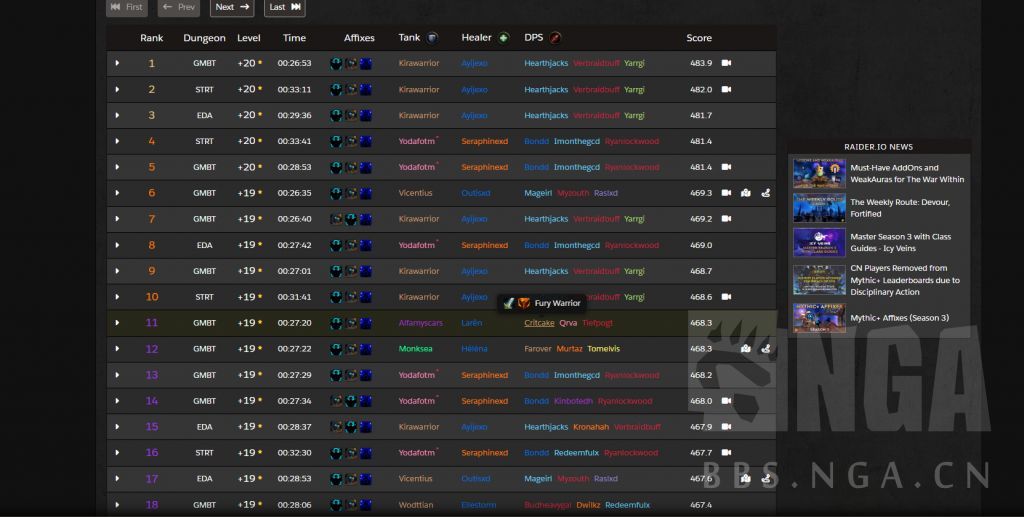Jump to the Last page of rankings
The height and width of the screenshot is (517, 1024).
pos(285,7)
